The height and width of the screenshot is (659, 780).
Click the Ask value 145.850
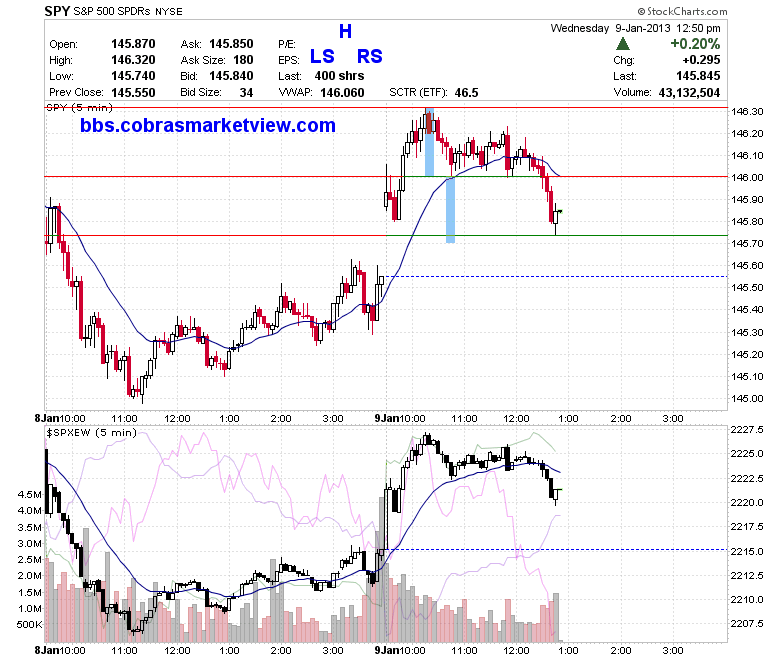point(231,44)
